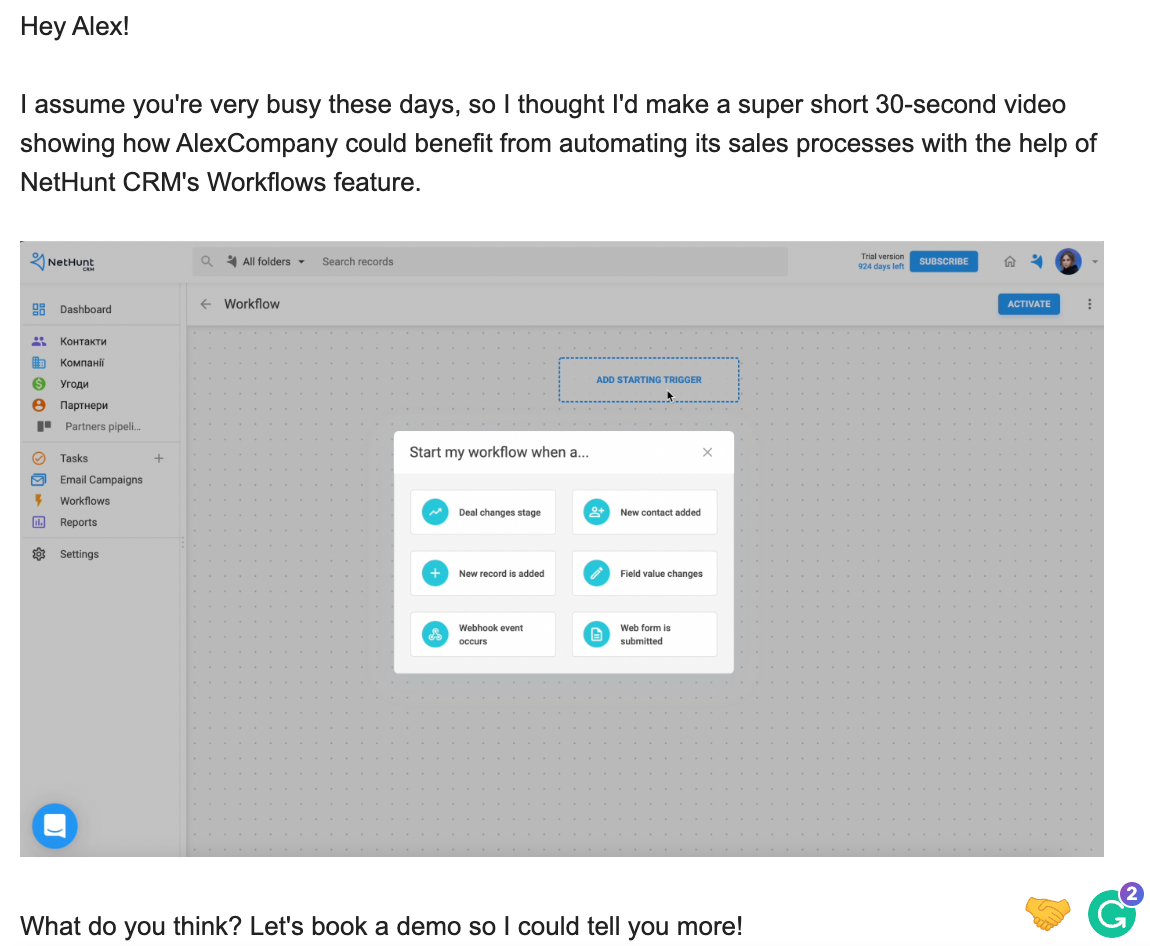
Task: Select the Deal changes stage trigger
Action: 483,512
